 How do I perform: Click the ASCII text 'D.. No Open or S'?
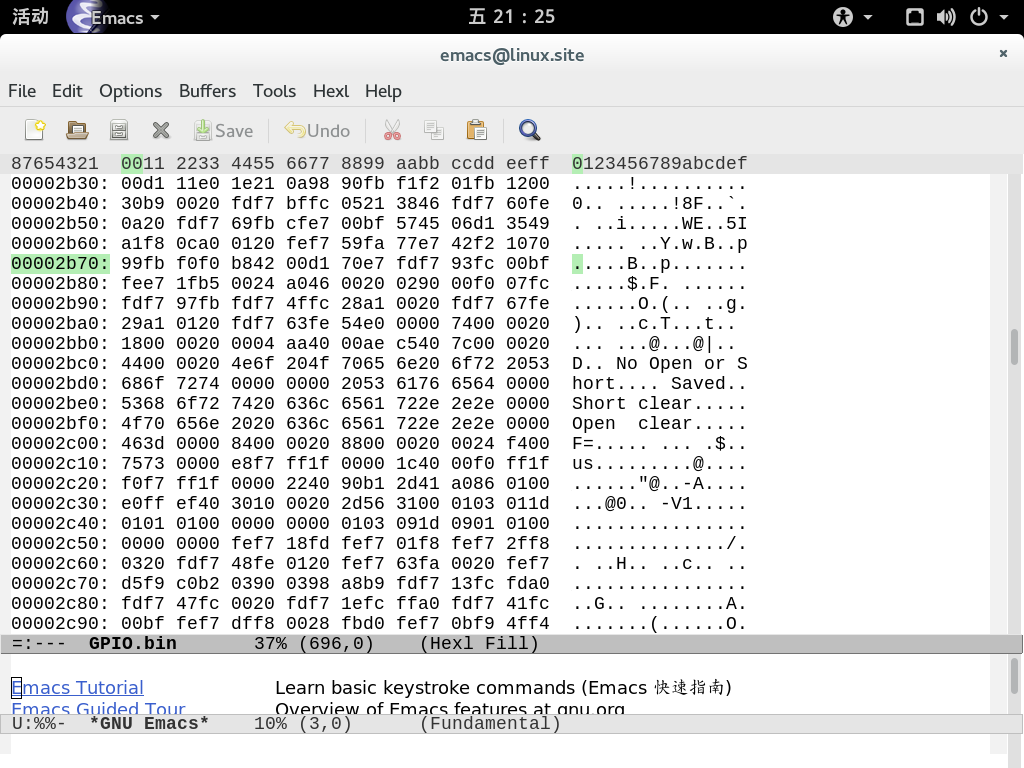(660, 364)
